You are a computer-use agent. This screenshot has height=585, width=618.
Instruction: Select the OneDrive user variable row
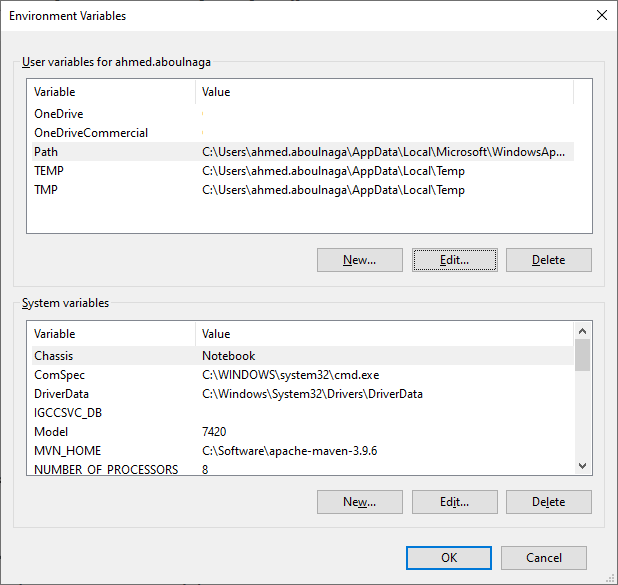coord(58,114)
